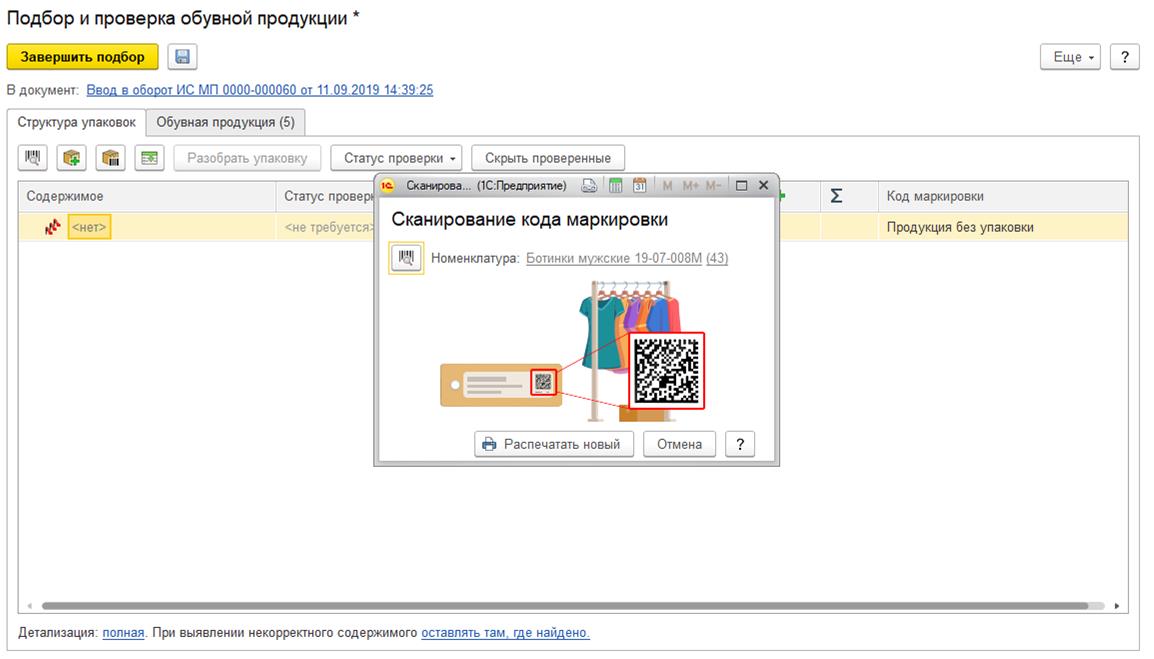Click Распечатать новый in the dialog
This screenshot has width=1154, height=659.
553,444
